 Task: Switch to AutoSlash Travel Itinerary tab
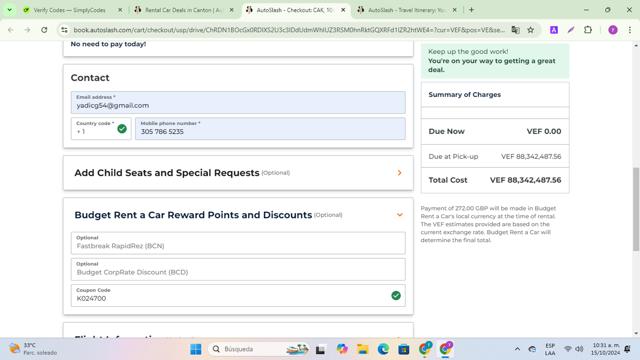coord(406,10)
